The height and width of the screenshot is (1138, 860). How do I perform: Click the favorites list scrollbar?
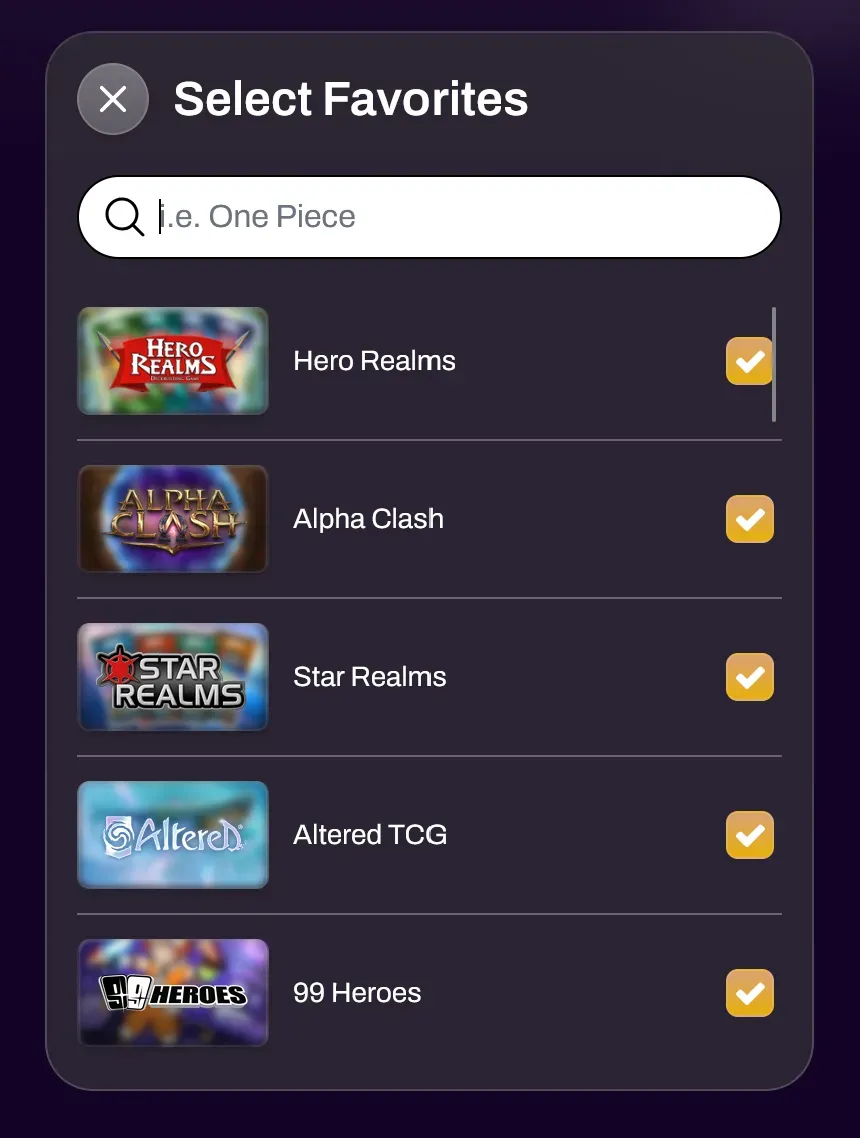pyautogui.click(x=775, y=364)
